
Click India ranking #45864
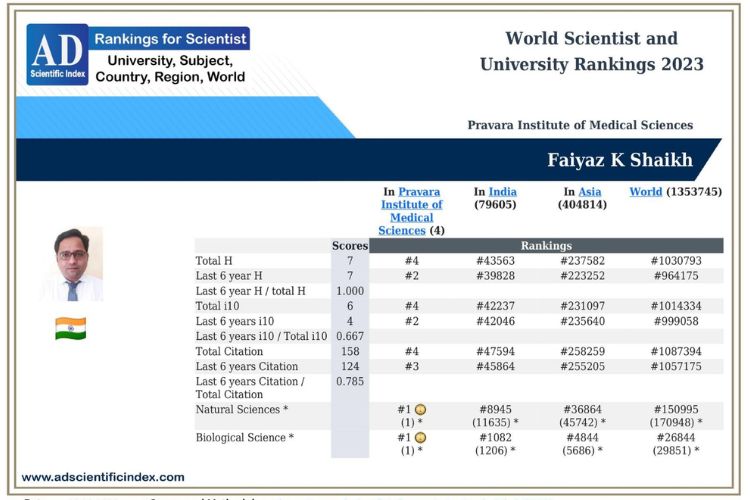coord(496,366)
